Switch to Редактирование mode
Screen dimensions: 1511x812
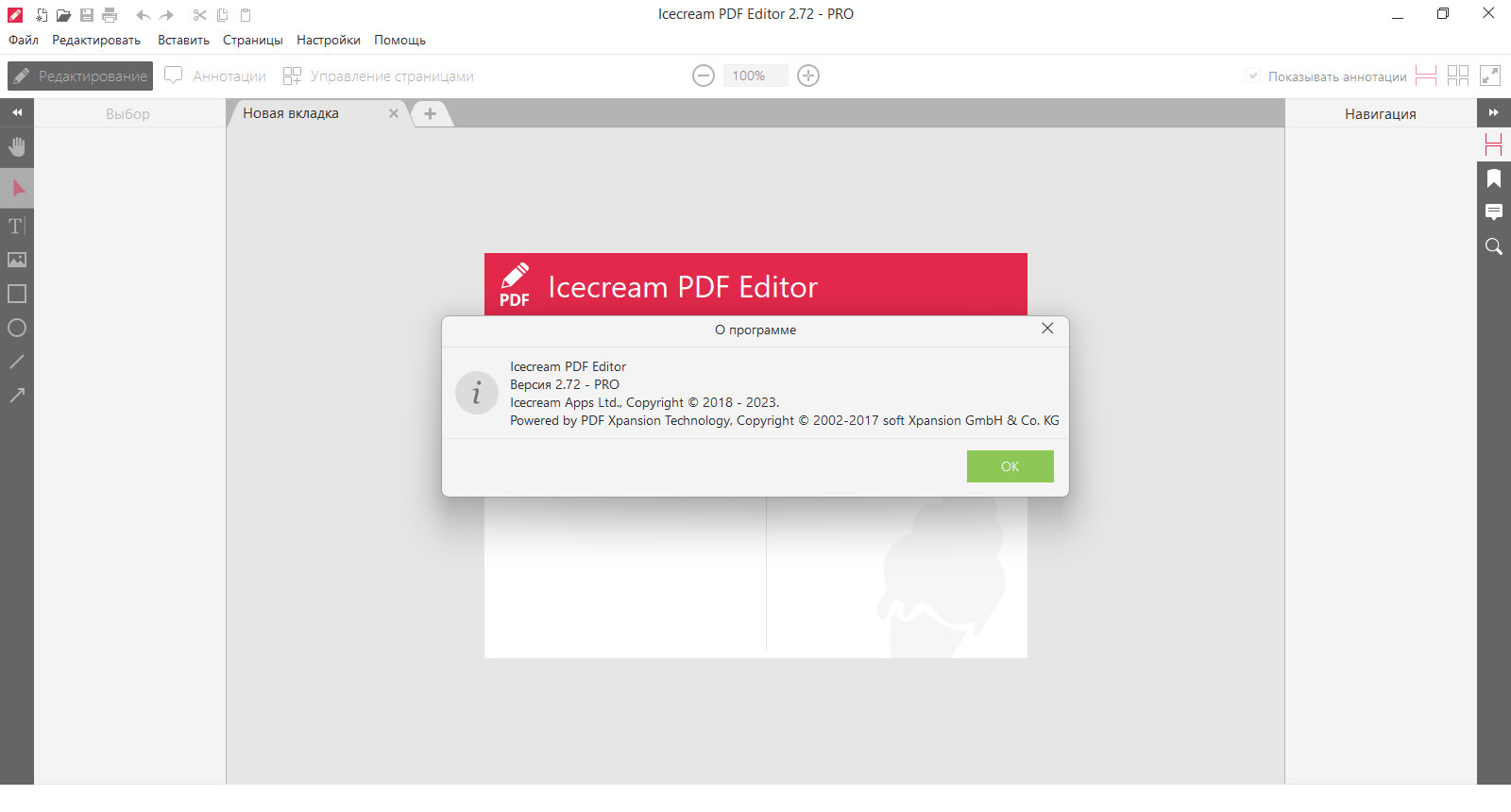coord(80,76)
